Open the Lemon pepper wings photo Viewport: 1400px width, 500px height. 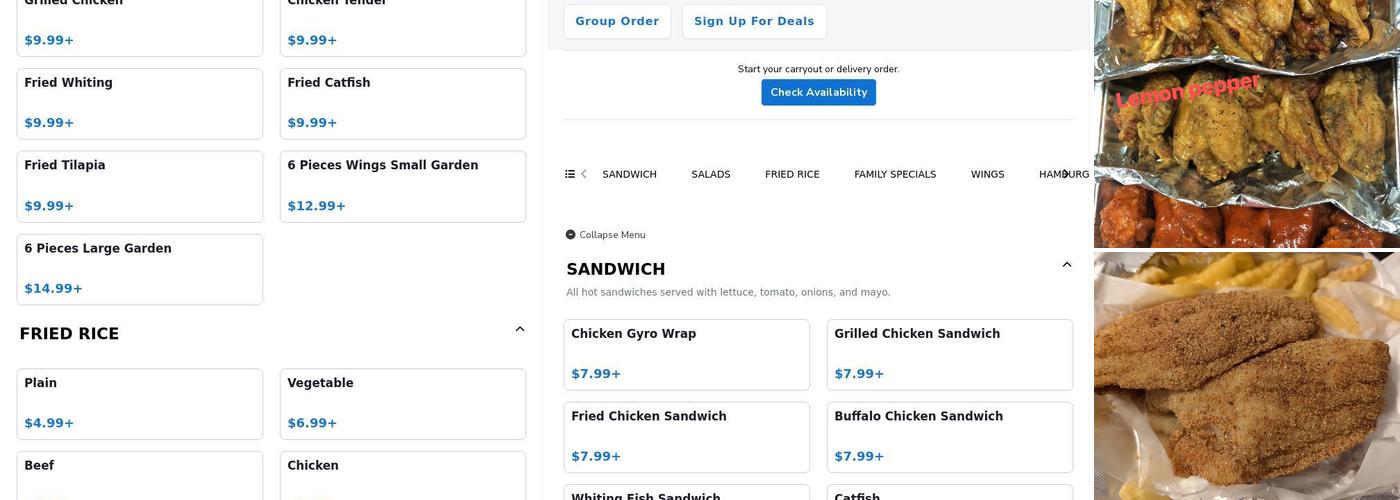click(x=1246, y=123)
